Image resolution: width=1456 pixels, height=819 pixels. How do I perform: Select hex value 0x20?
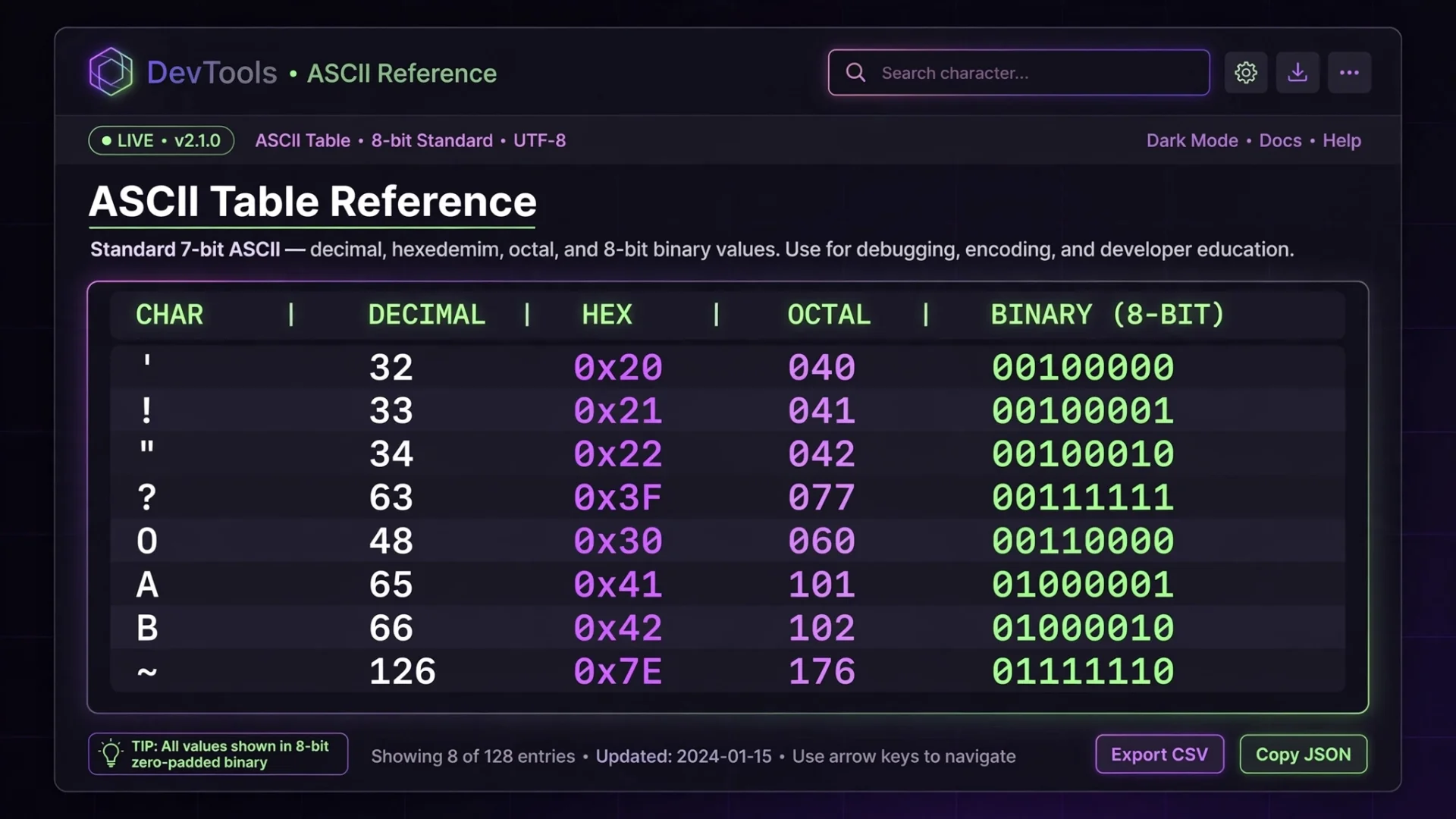pos(618,368)
